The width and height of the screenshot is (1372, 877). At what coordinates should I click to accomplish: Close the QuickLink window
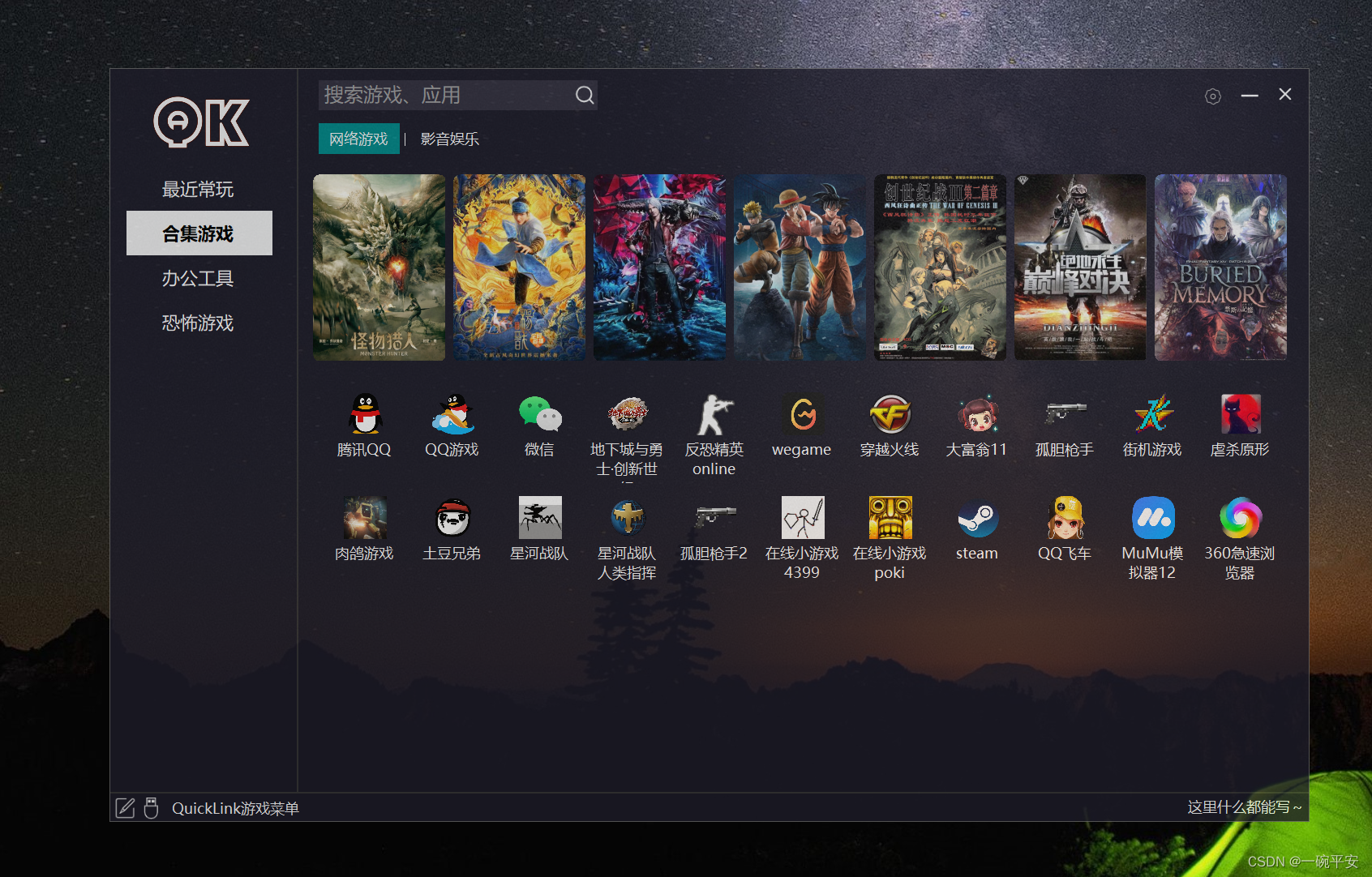pos(1285,94)
